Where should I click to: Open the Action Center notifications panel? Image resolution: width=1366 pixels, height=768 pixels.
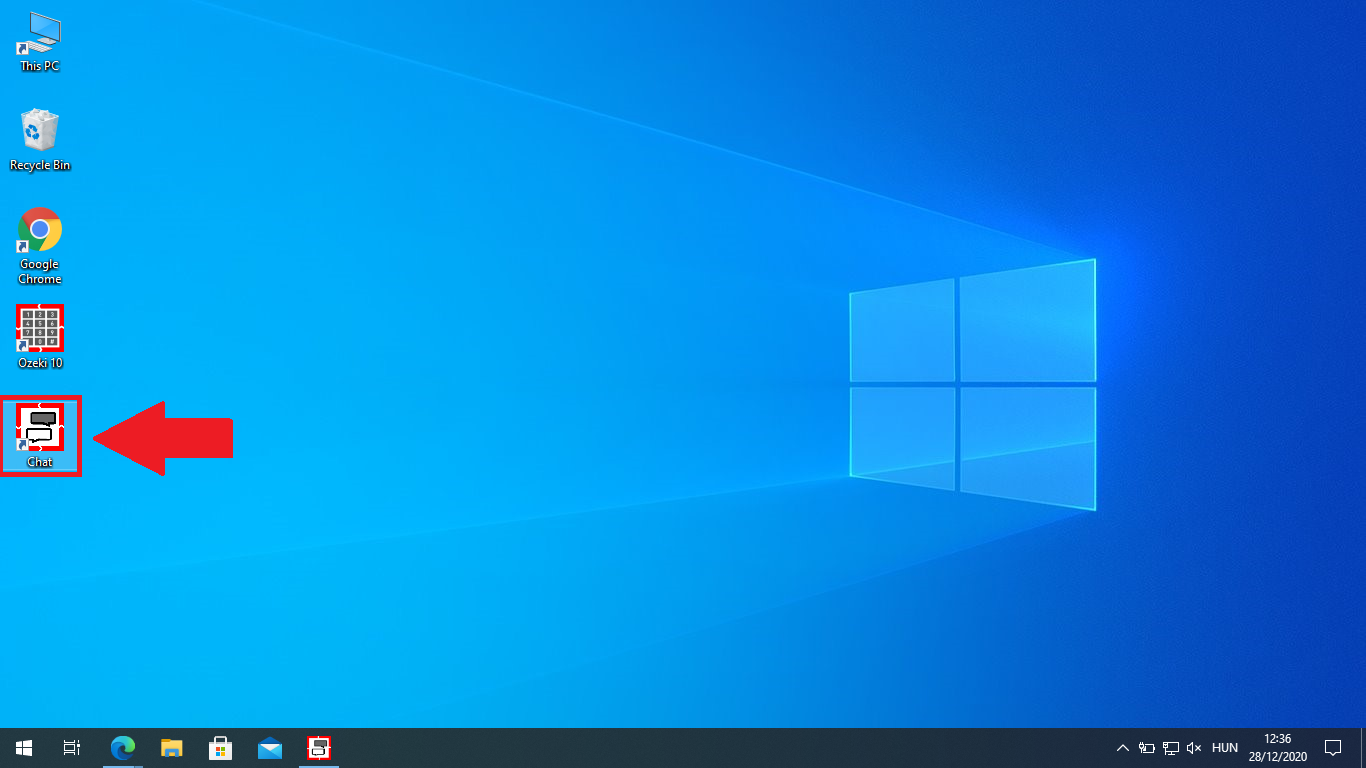(x=1332, y=747)
